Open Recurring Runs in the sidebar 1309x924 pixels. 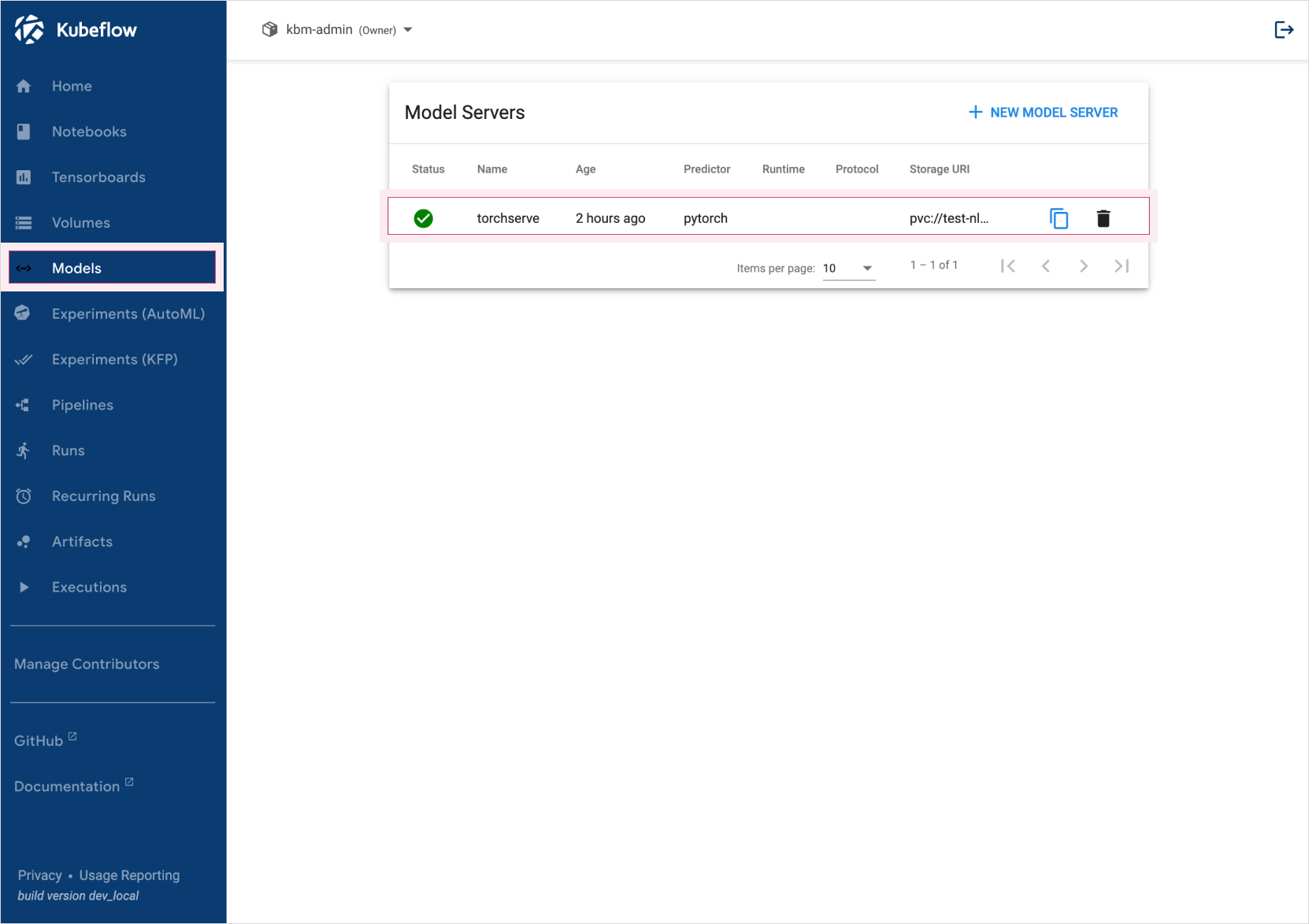click(113, 496)
